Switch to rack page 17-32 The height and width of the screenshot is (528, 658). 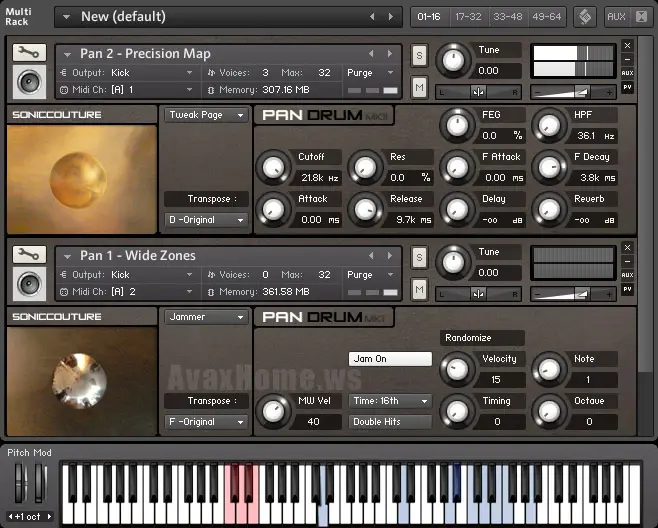468,17
